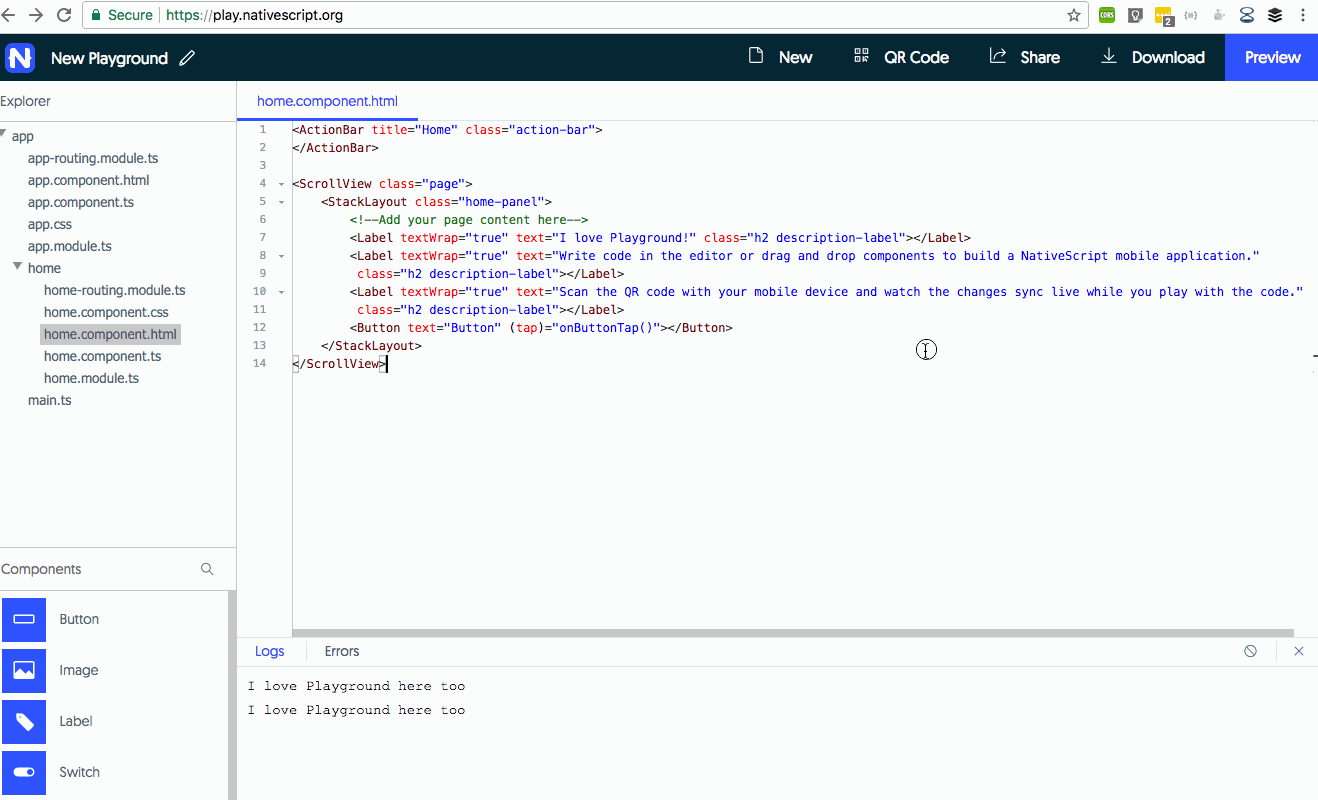Image resolution: width=1318 pixels, height=800 pixels.
Task: Click the pencil icon to rename playground
Action: point(187,58)
